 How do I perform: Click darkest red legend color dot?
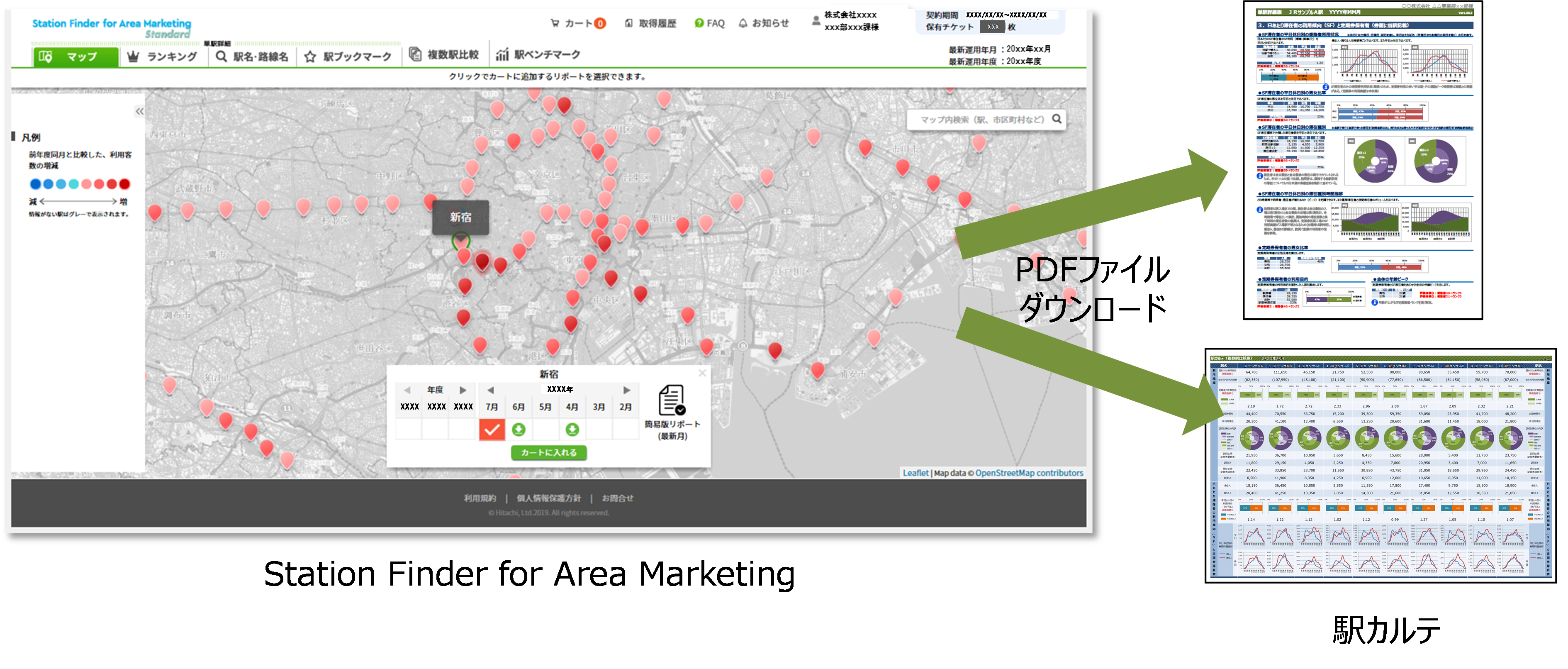(125, 184)
